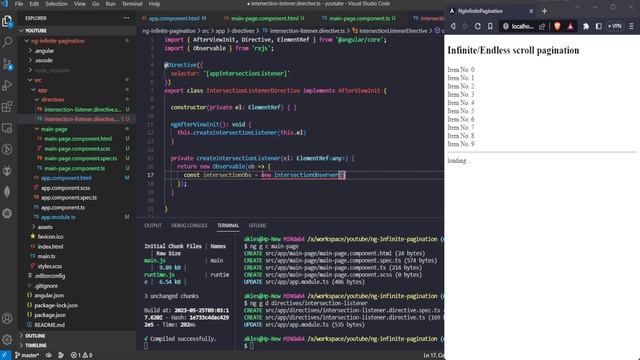
Task: Expand the .vscode folder
Action: [43, 60]
